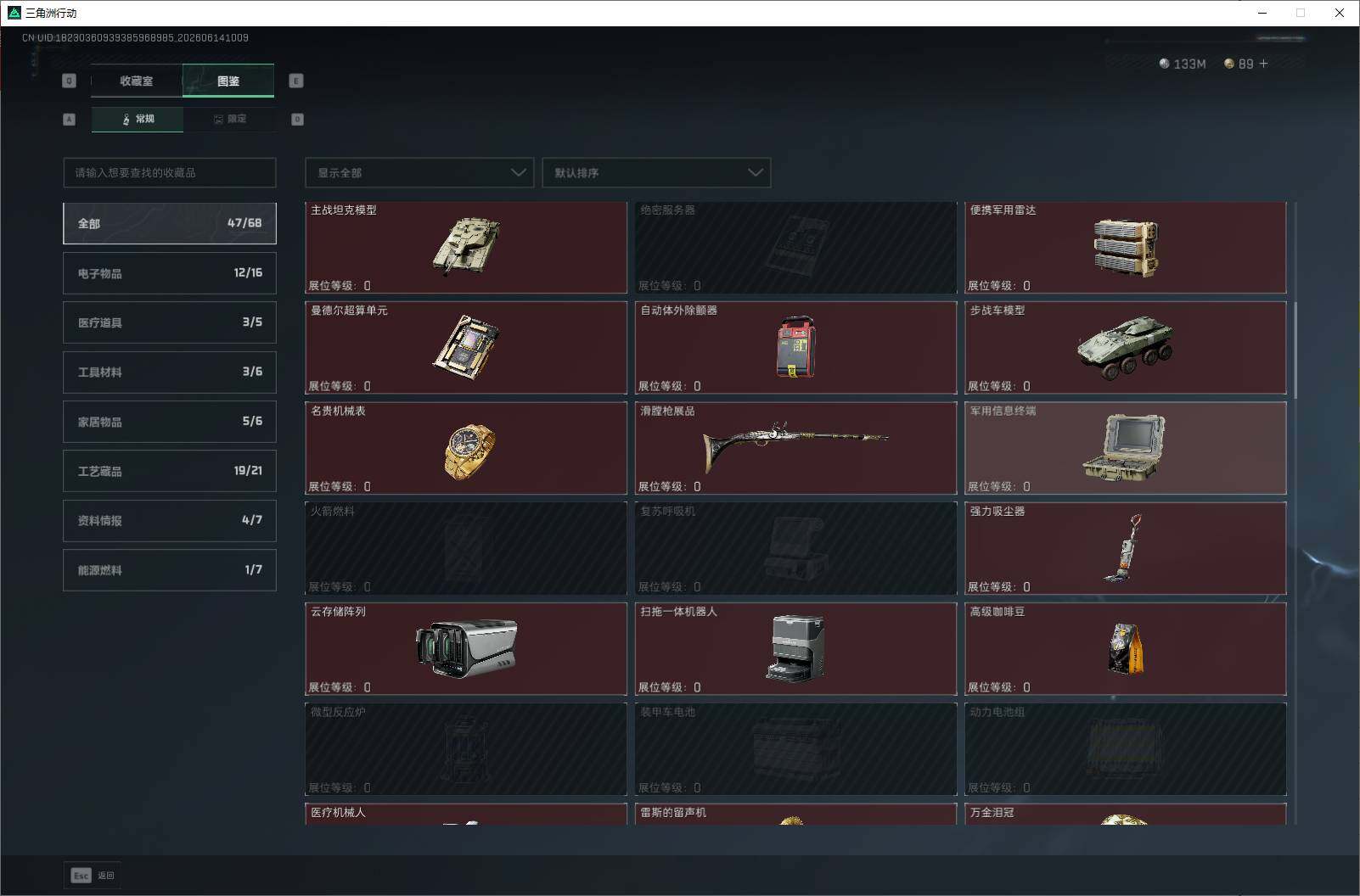This screenshot has height=896, width=1360.
Task: Click the Q key hint icon
Action: (x=70, y=81)
